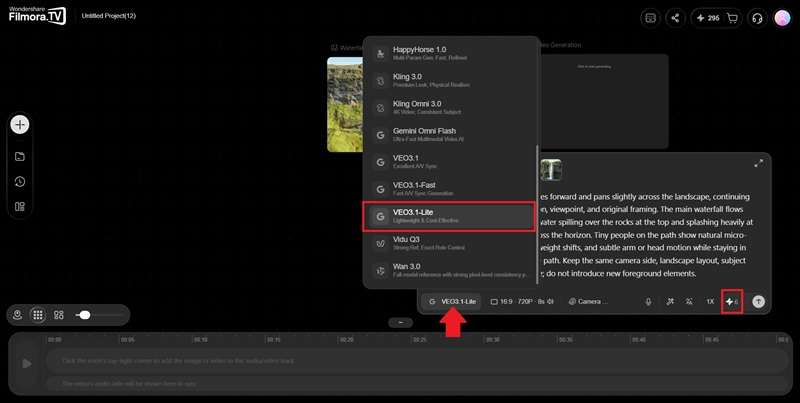The height and width of the screenshot is (403, 800).
Task: Open the 16:9 720P 8s settings dropdown
Action: pyautogui.click(x=522, y=301)
